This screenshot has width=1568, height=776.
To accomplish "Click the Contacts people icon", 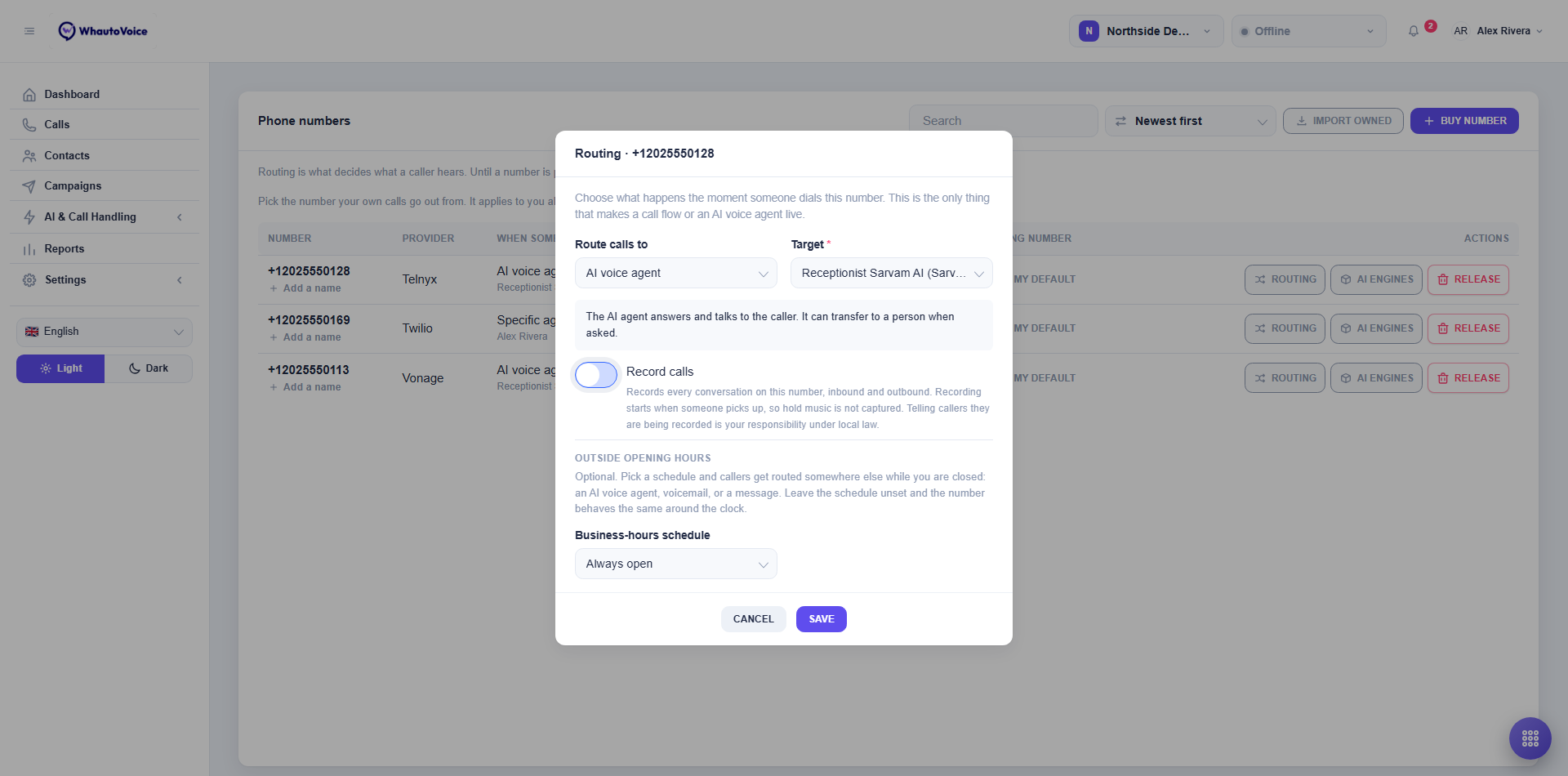I will (x=29, y=156).
